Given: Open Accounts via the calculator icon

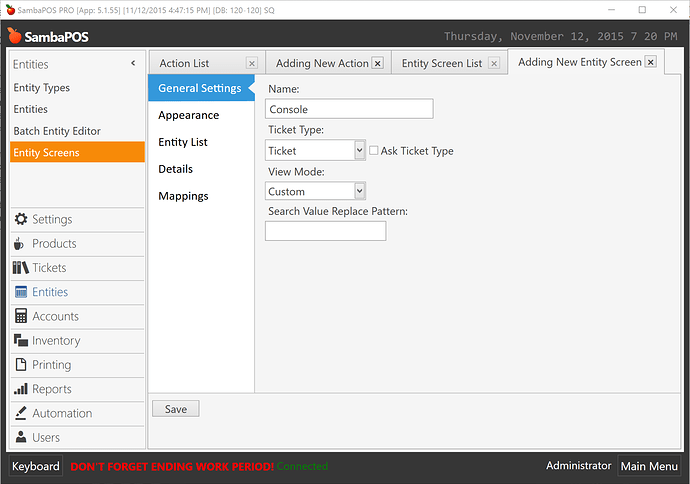Looking at the screenshot, I should click(x=21, y=316).
